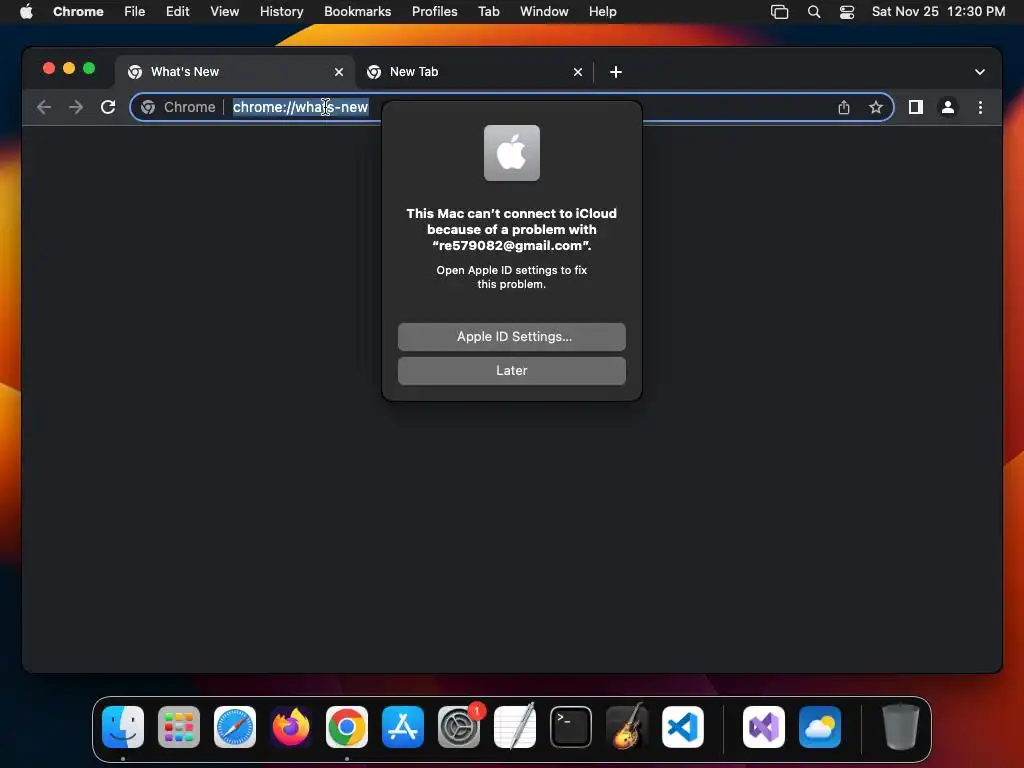Open Launchpad from the Dock
The image size is (1024, 768).
(x=179, y=727)
